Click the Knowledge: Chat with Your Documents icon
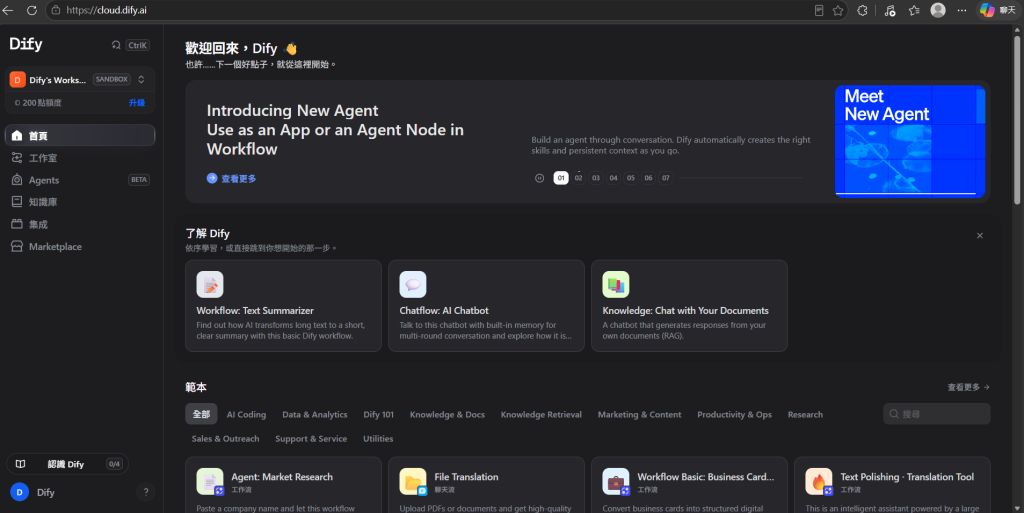The height and width of the screenshot is (513, 1024). tap(616, 285)
